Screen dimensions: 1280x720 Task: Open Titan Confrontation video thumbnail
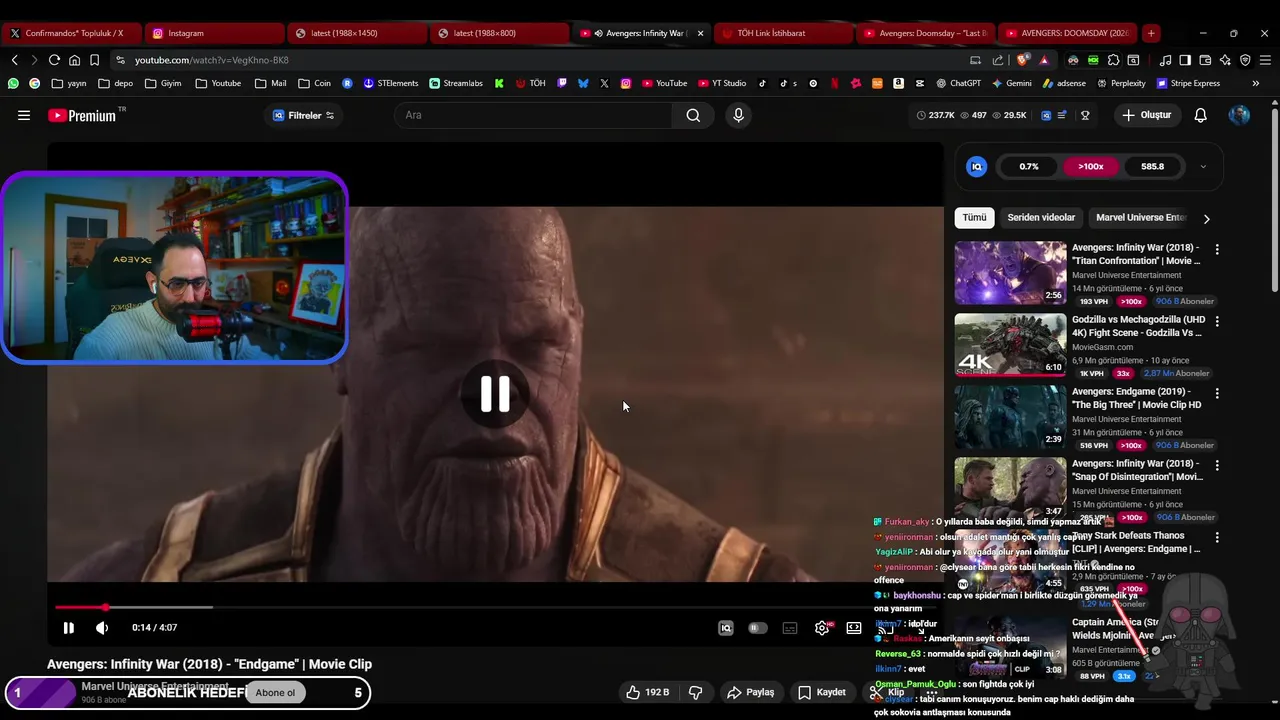1010,273
